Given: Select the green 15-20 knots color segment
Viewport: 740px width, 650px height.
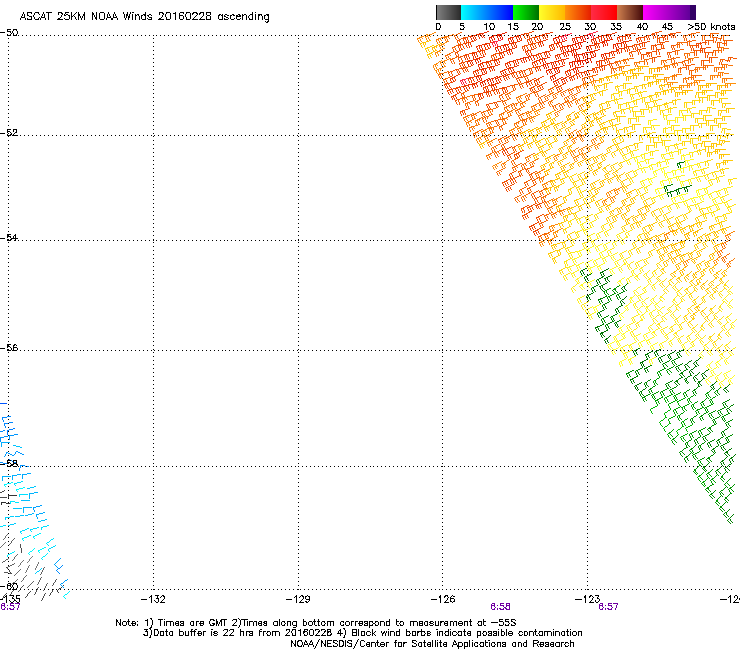Looking at the screenshot, I should tap(526, 12).
